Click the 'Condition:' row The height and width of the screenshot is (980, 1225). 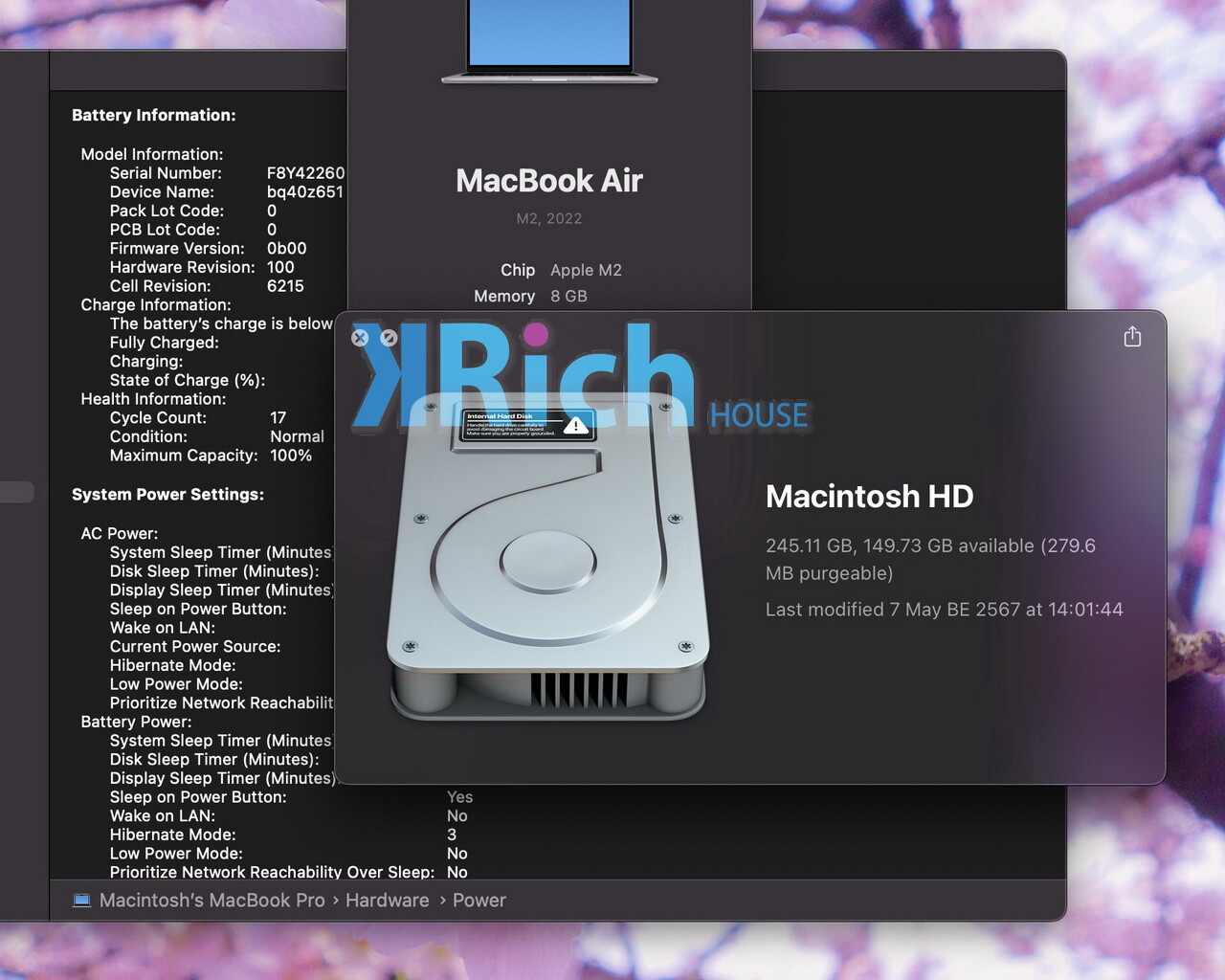tap(217, 436)
